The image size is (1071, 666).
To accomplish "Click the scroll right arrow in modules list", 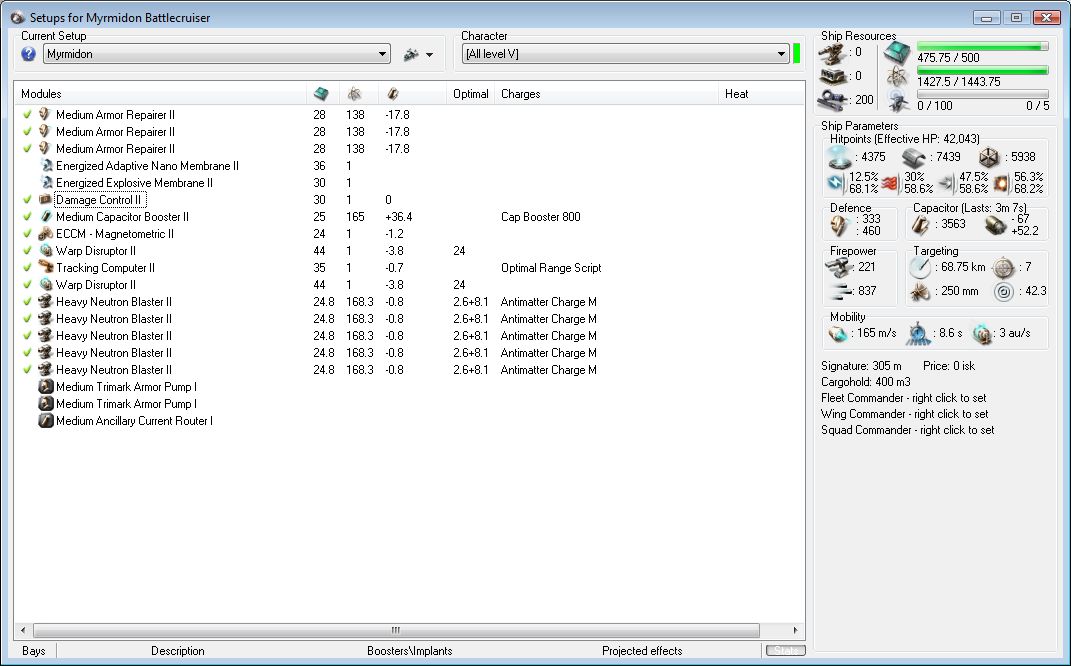I will [795, 630].
